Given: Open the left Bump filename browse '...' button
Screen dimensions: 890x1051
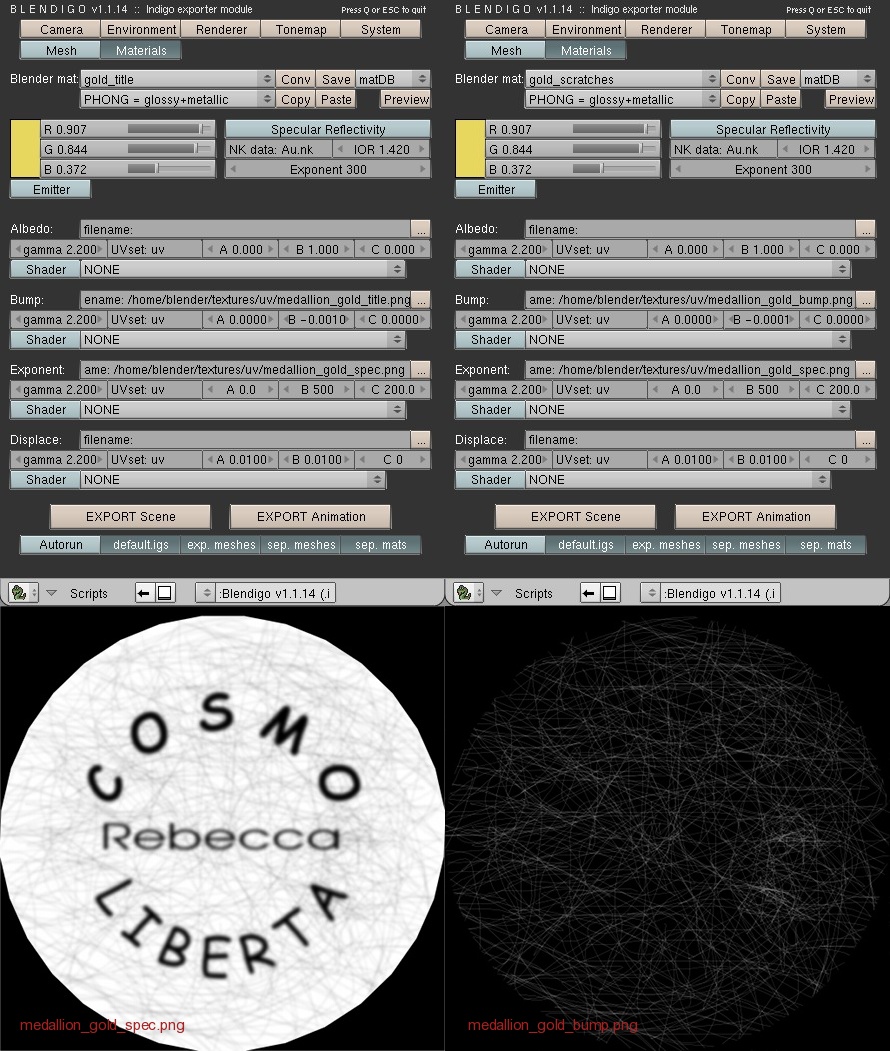Looking at the screenshot, I should 422,300.
